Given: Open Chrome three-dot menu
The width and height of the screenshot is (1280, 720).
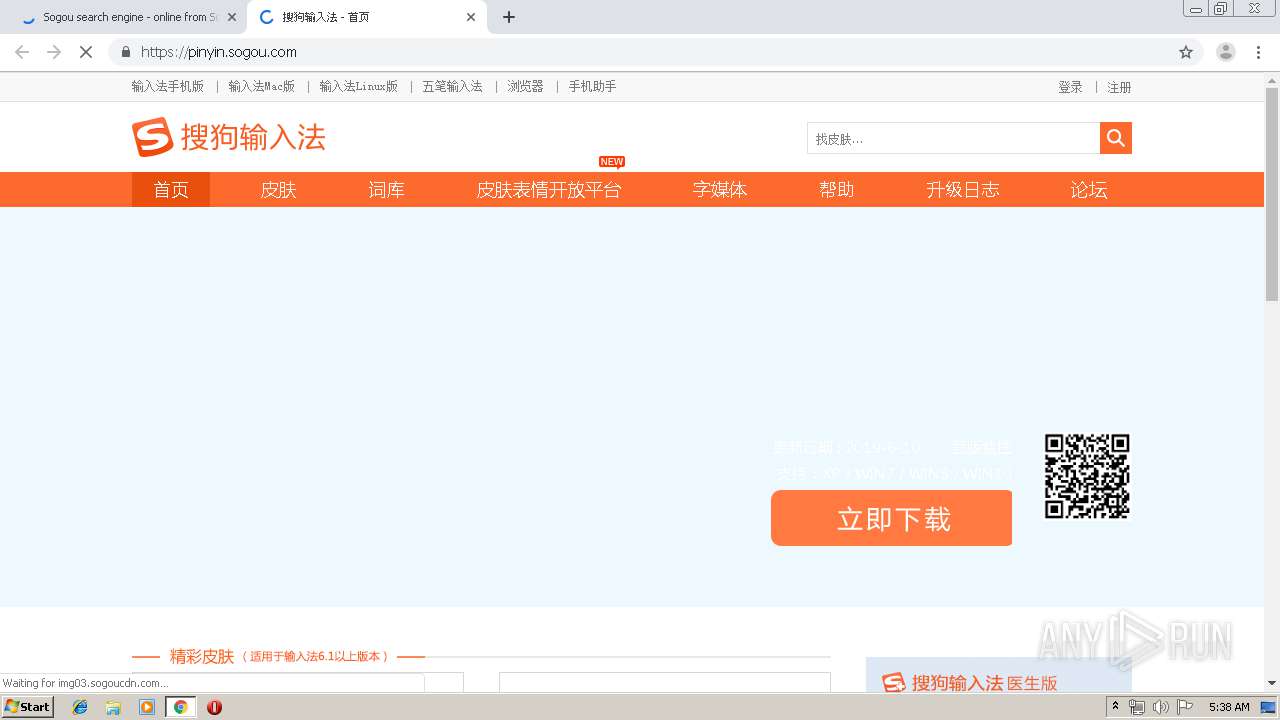Looking at the screenshot, I should 1258,52.
